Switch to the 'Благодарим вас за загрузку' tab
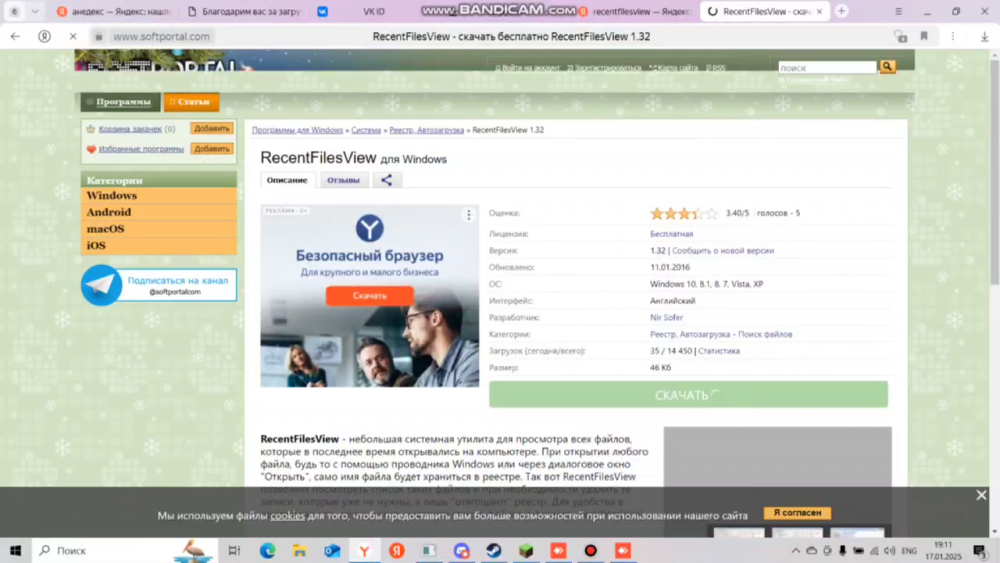This screenshot has width=1000, height=563. tap(245, 11)
